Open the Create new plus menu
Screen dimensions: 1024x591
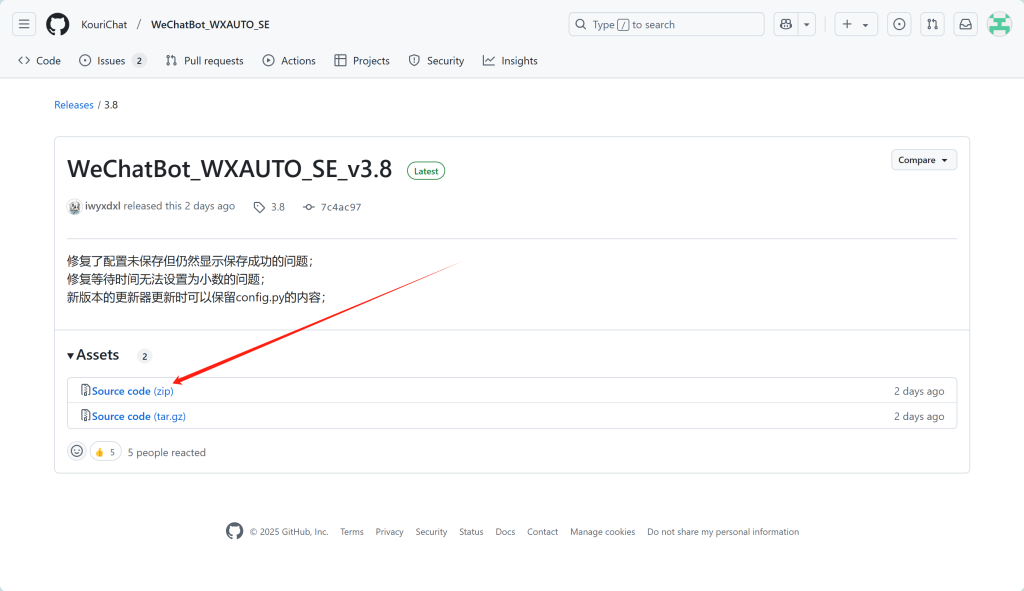(x=856, y=24)
